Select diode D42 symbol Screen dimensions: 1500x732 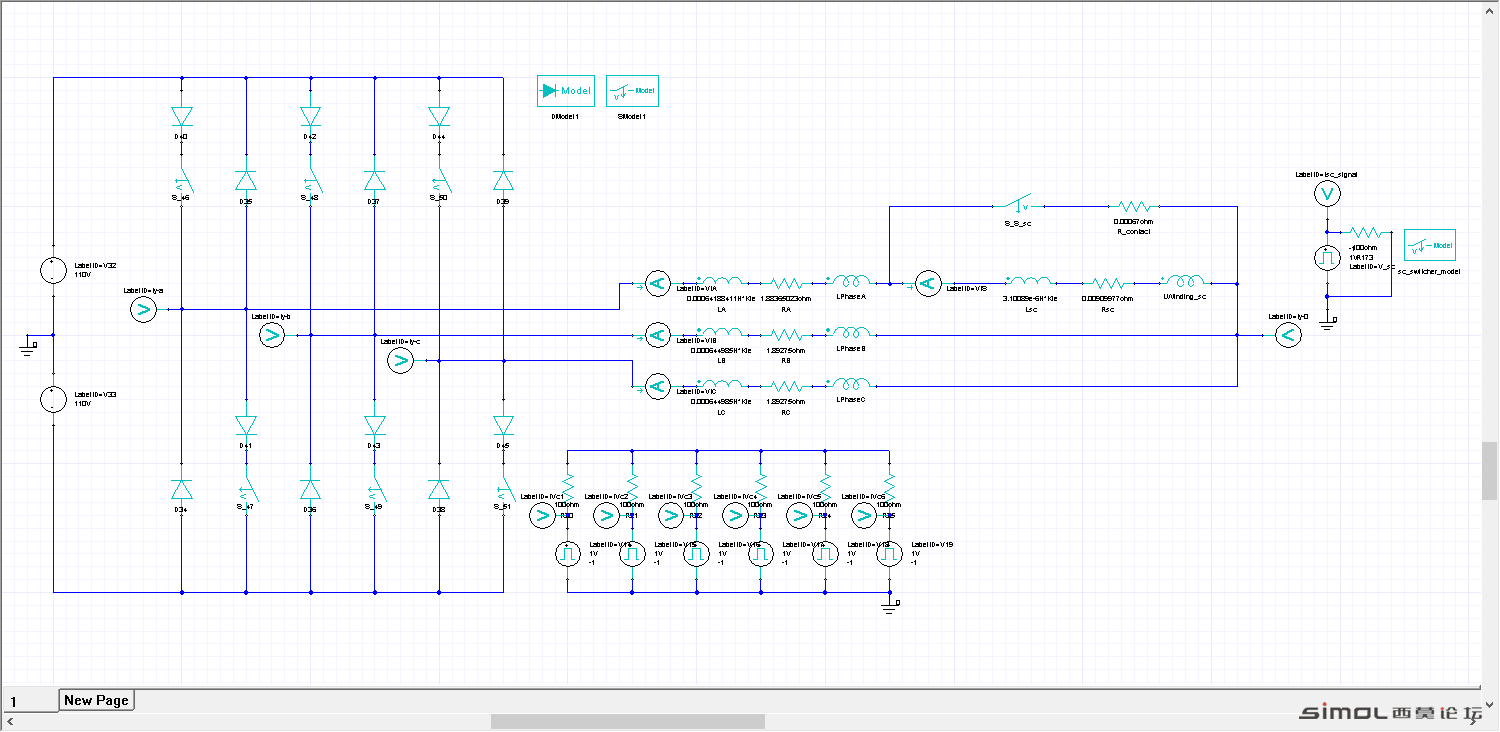pos(310,116)
